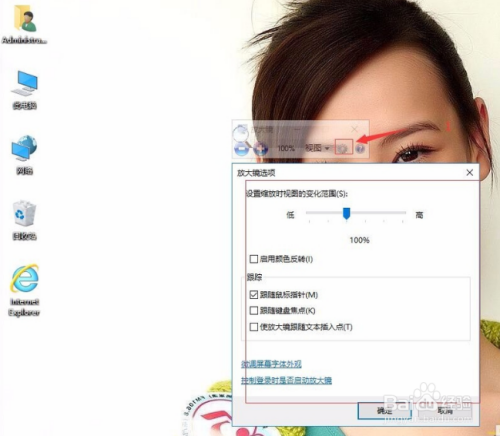Enable 启用颜色反转 checkbox
The image size is (500, 436).
point(254,259)
